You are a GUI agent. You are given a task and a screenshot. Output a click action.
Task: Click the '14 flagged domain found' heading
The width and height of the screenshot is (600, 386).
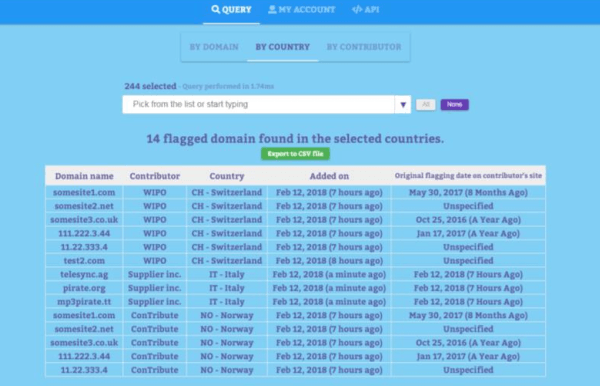tap(295, 138)
